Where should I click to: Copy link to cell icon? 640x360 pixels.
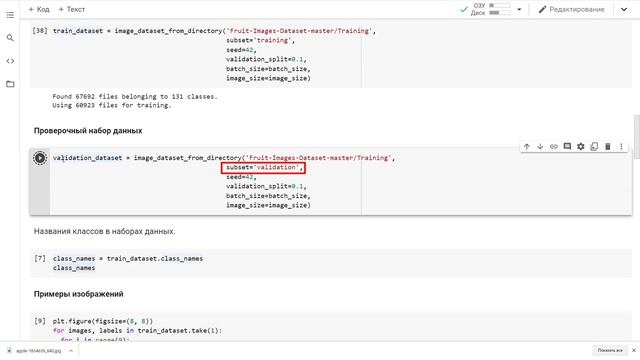pos(553,147)
